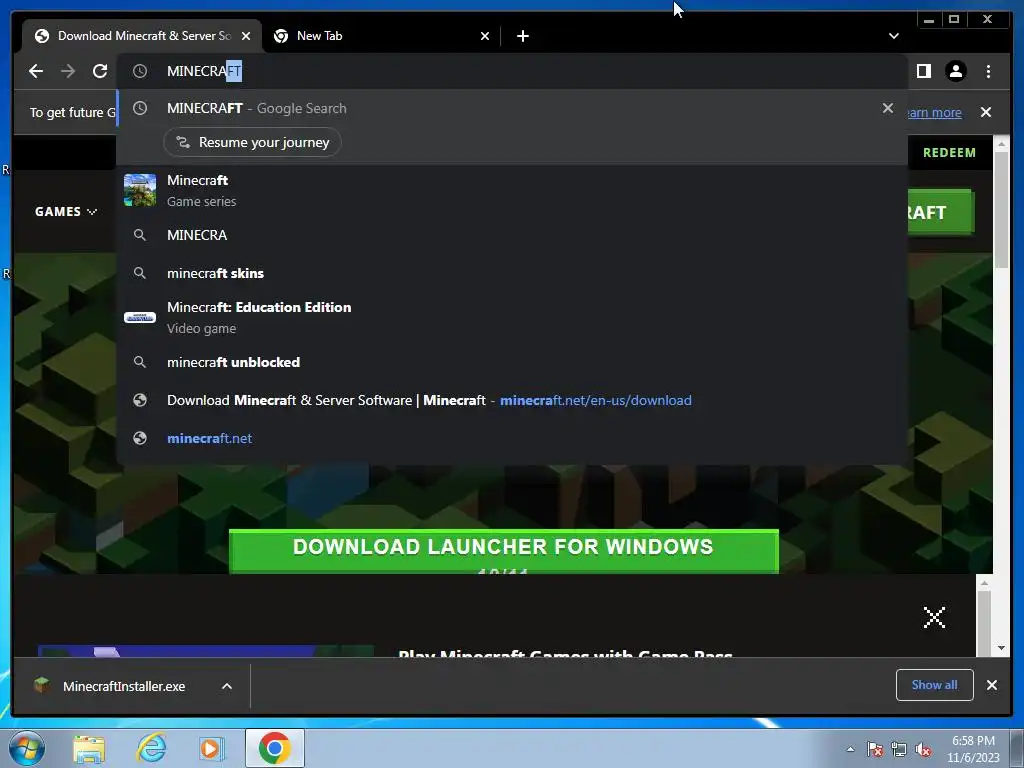
Task: Click Download Launcher for Windows button
Action: 504,551
